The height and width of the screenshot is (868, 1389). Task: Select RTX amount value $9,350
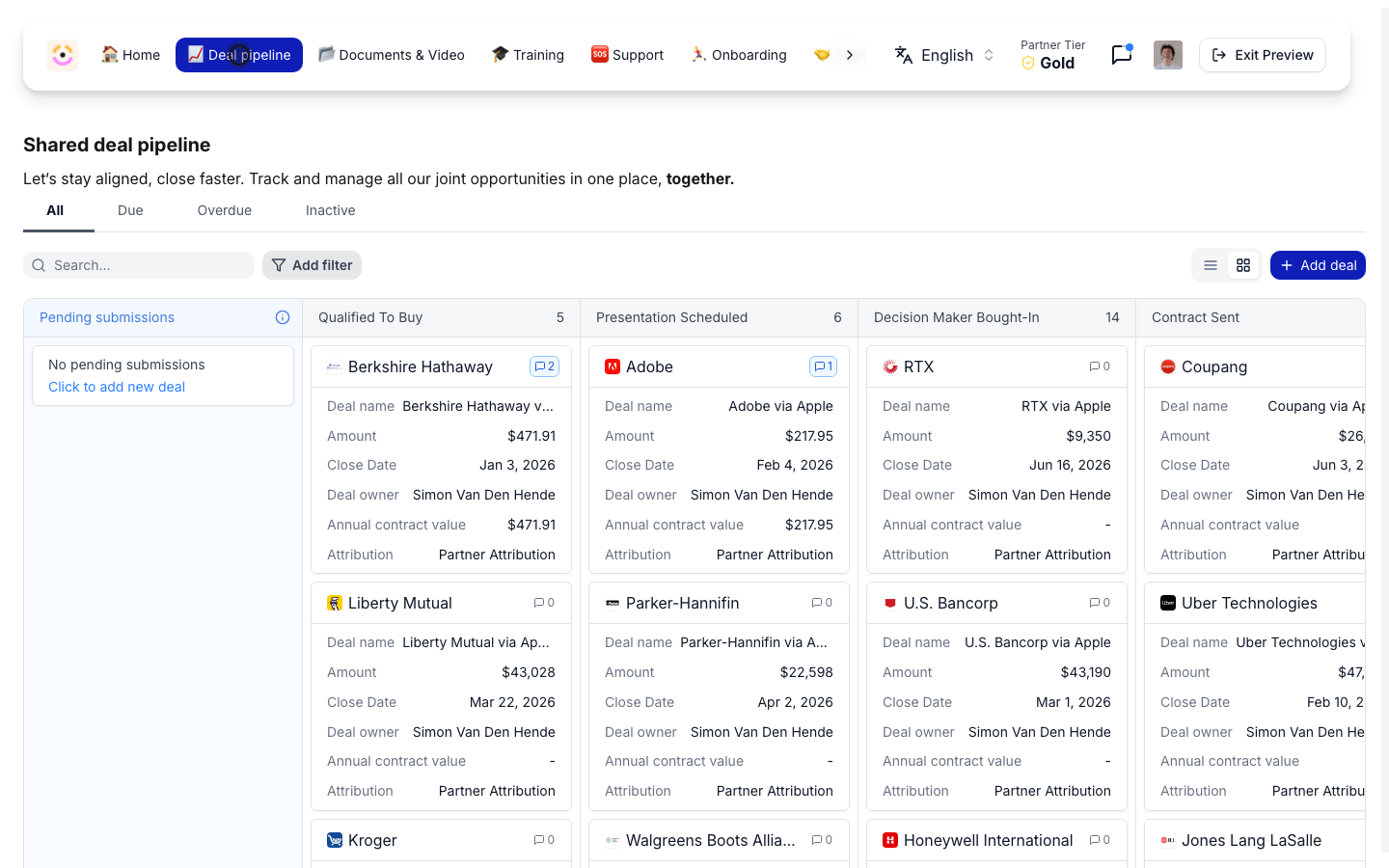(x=1088, y=436)
